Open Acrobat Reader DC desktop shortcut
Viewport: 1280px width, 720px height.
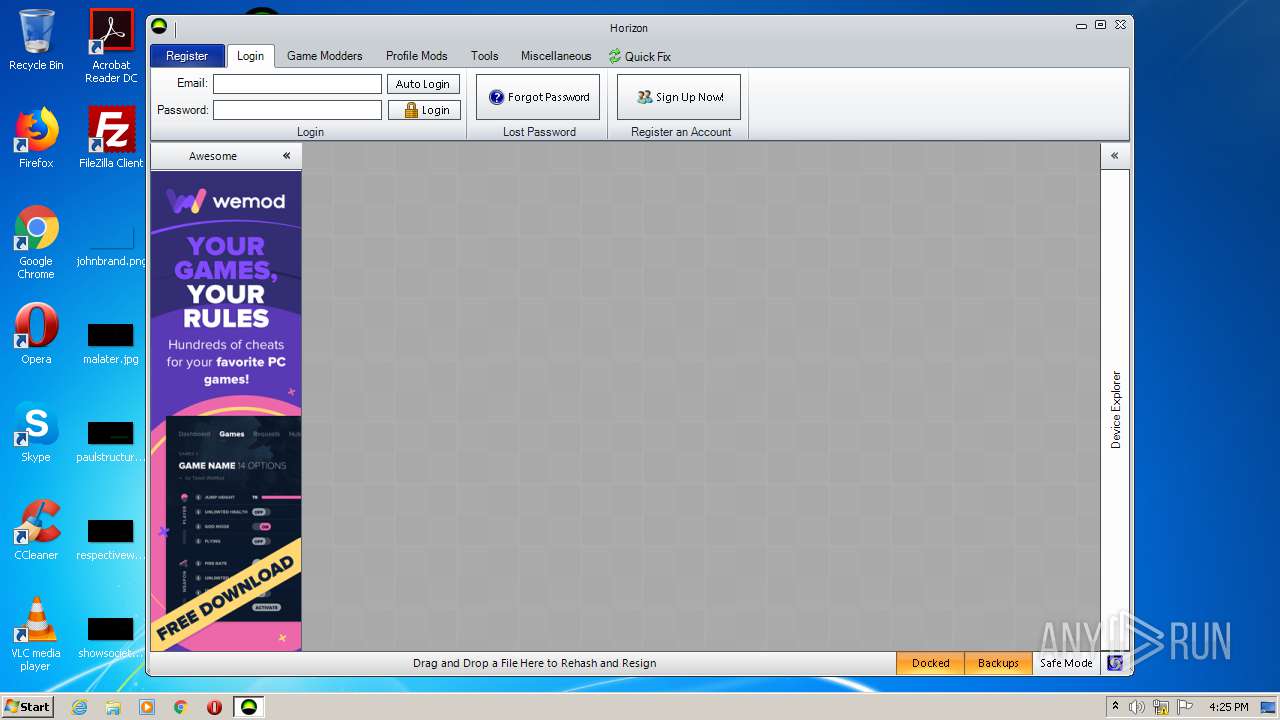(111, 46)
